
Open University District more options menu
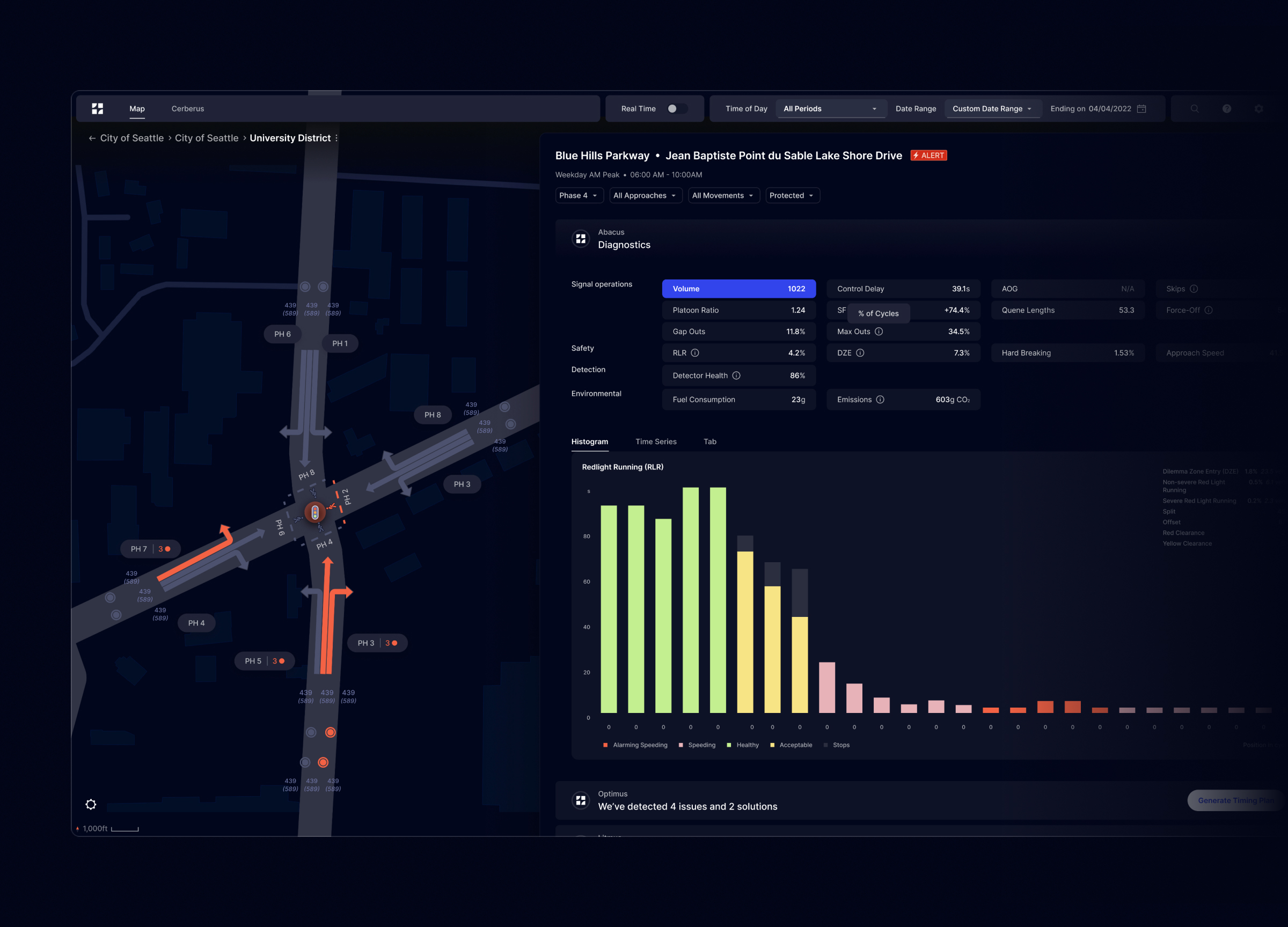pyautogui.click(x=337, y=138)
